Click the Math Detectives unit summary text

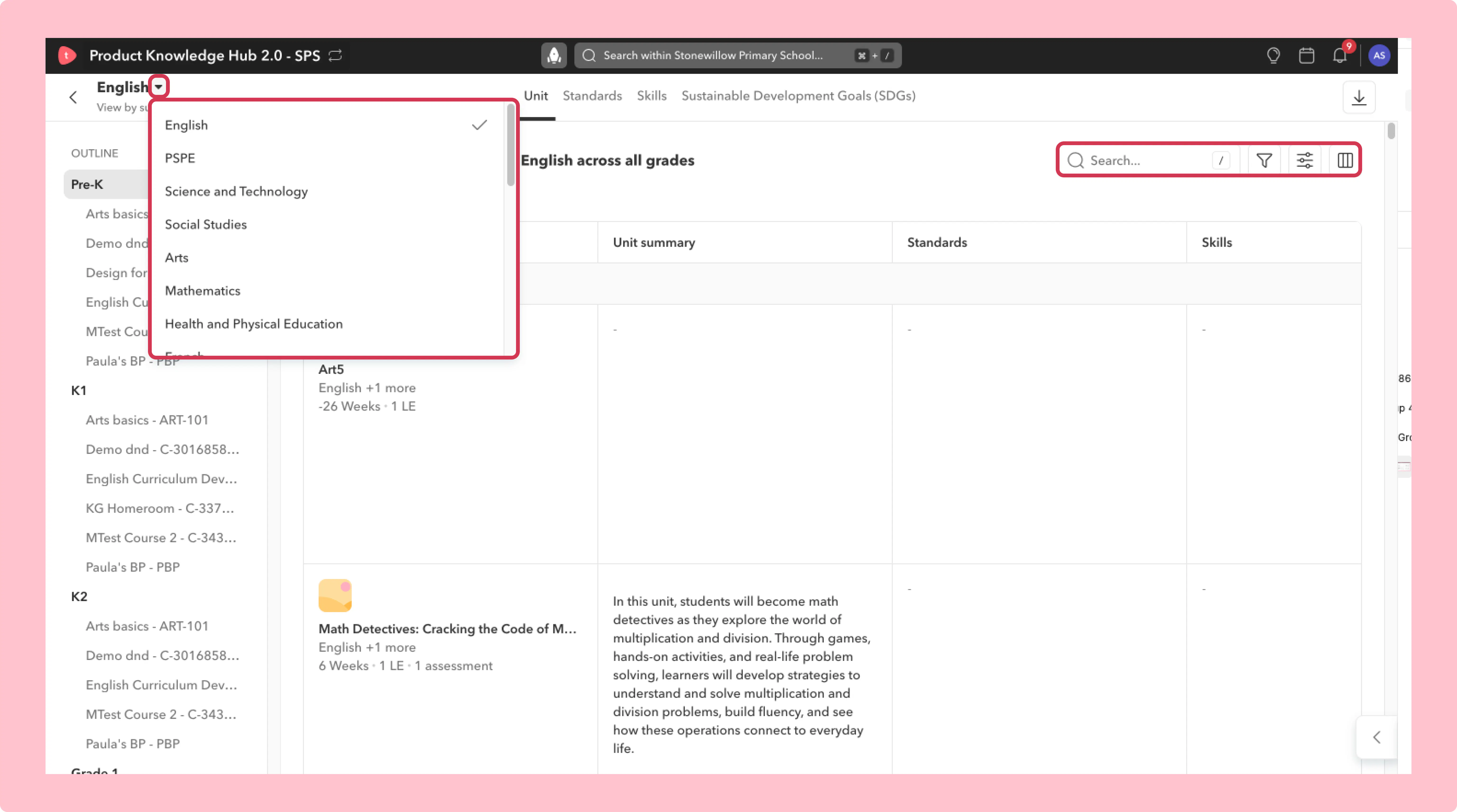click(742, 675)
